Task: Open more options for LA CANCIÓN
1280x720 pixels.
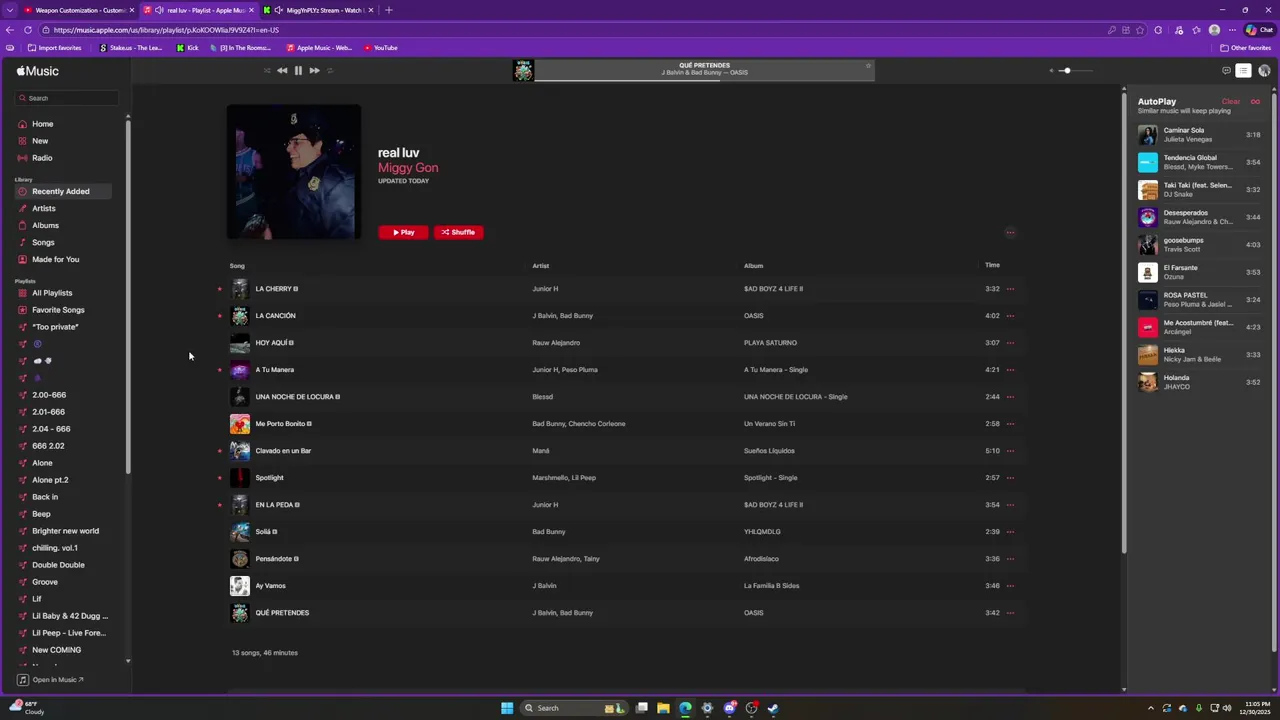Action: pyautogui.click(x=1010, y=316)
